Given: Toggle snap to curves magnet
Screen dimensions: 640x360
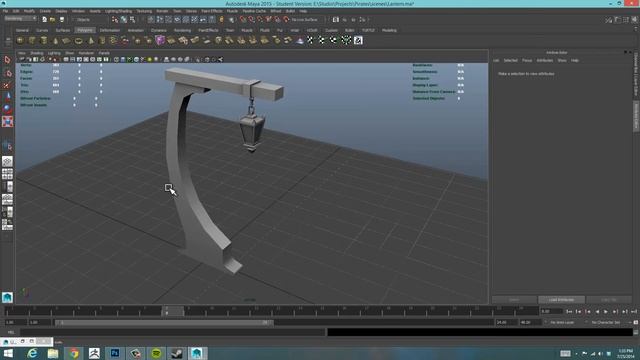Looking at the screenshot, I should [x=251, y=20].
